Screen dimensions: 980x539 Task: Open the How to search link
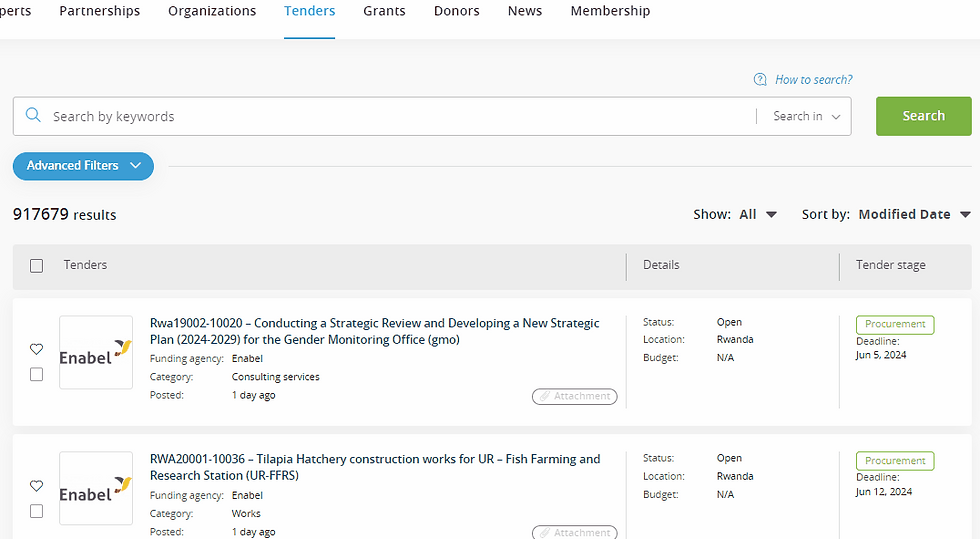click(813, 80)
